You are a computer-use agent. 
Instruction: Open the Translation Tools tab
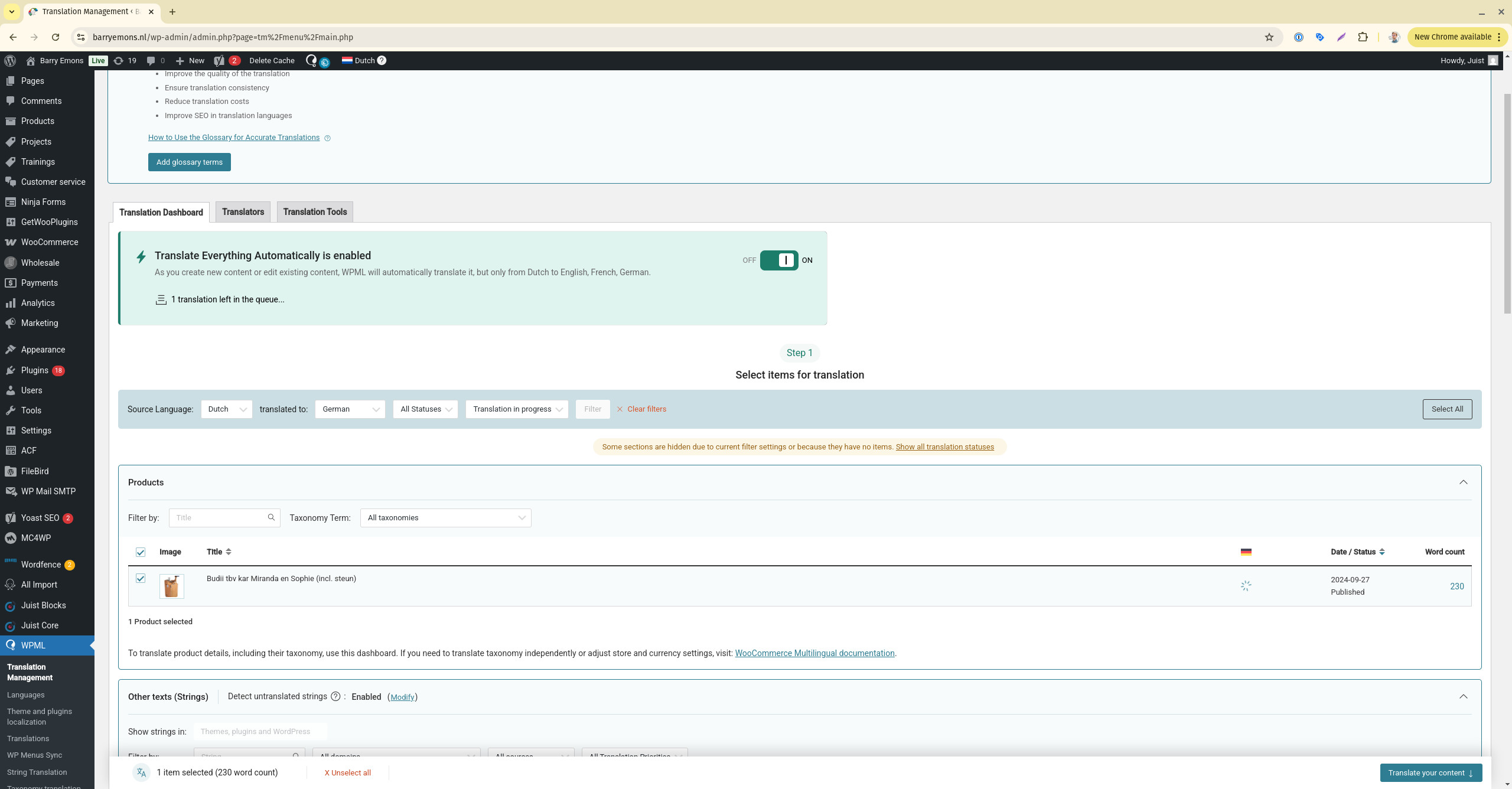pyautogui.click(x=315, y=212)
